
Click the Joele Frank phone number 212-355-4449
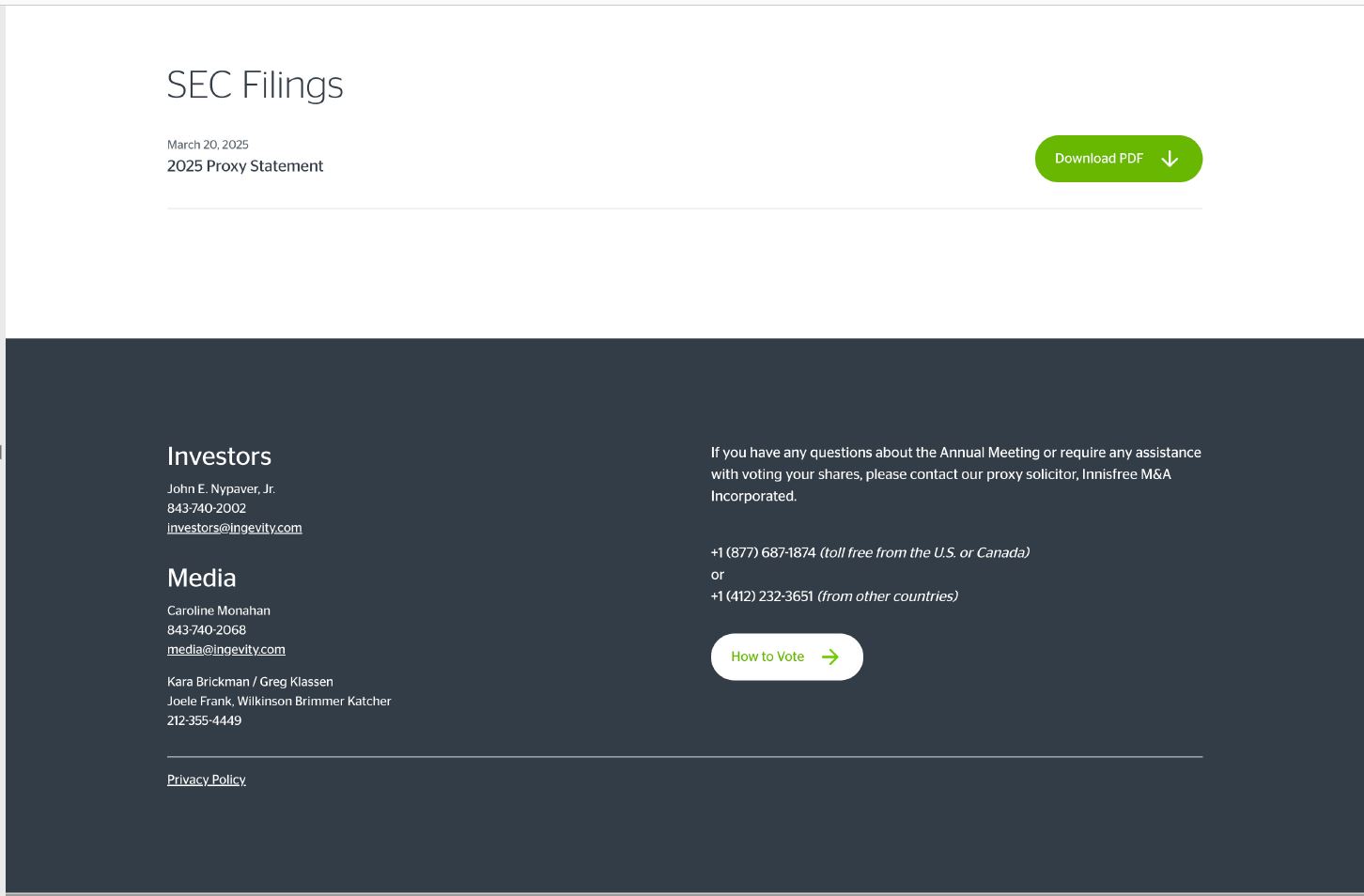click(205, 720)
